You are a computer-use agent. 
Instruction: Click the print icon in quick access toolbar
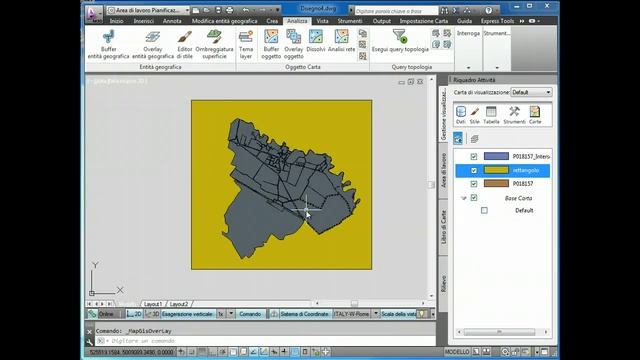229,10
